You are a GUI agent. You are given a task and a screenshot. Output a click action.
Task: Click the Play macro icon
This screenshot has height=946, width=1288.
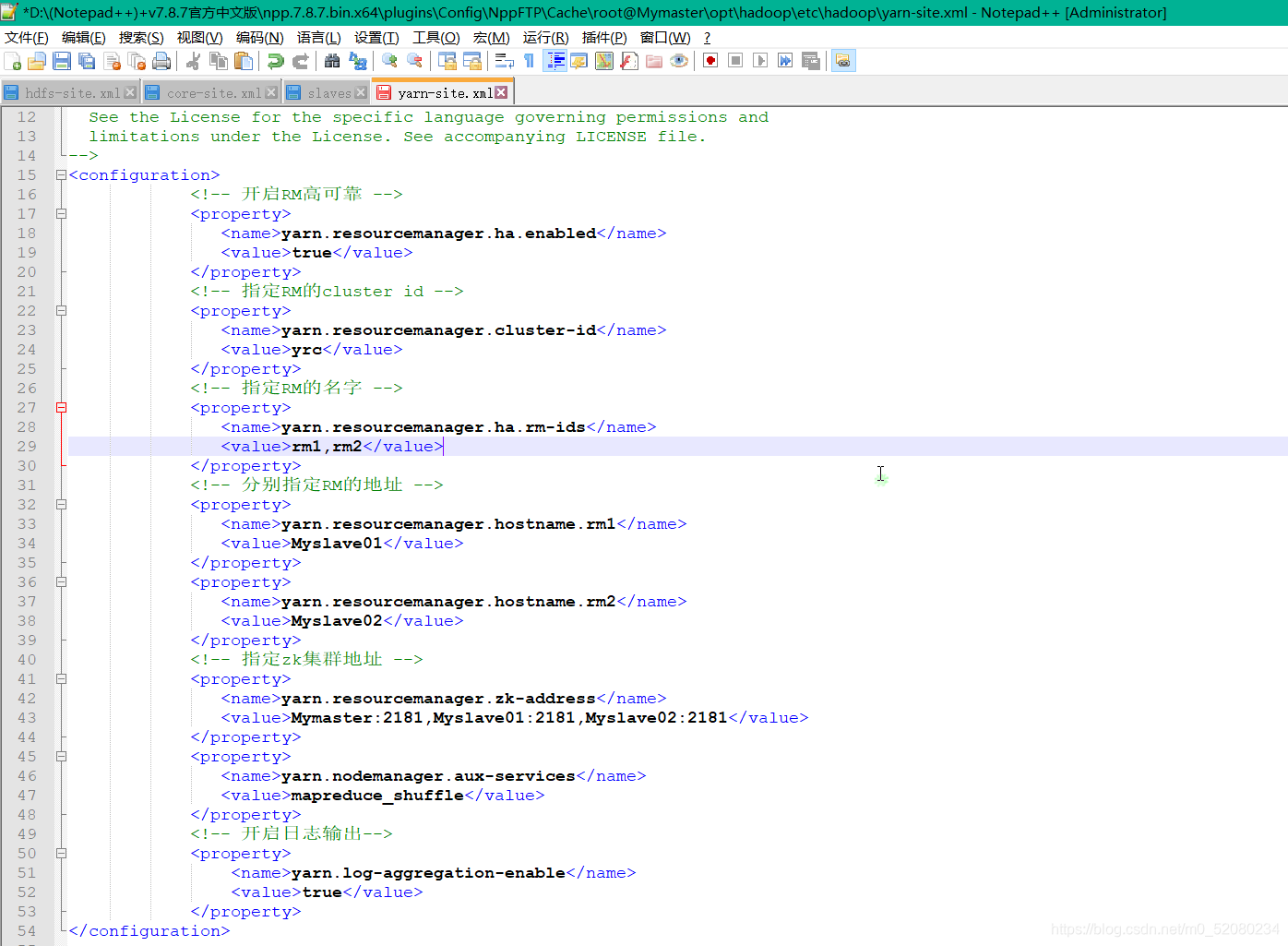tap(760, 61)
